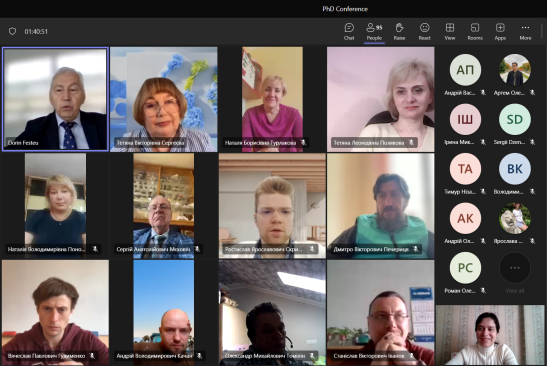View all remaining participants
The height and width of the screenshot is (366, 547).
515,291
